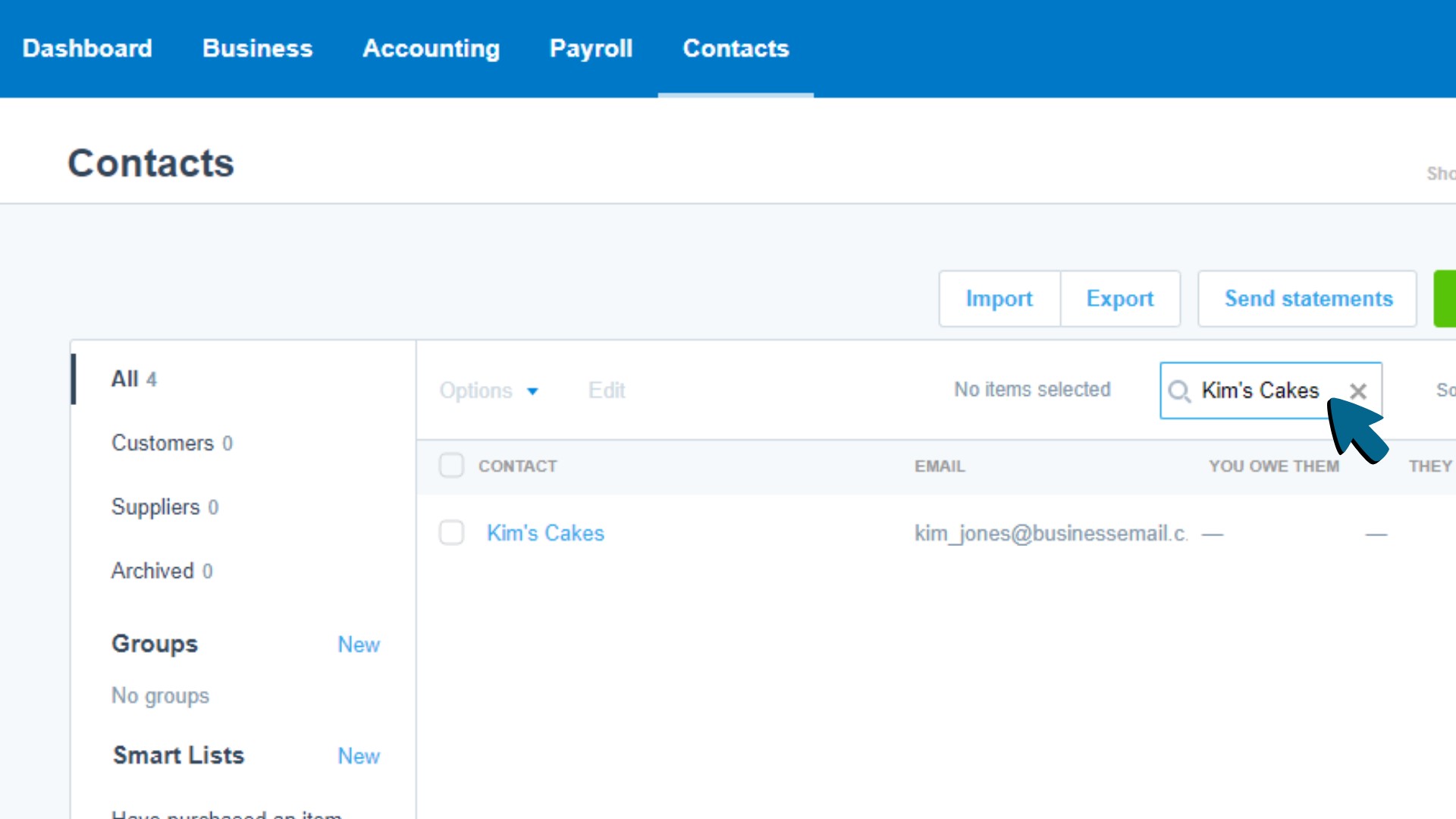Image resolution: width=1456 pixels, height=819 pixels.
Task: Click Send statements
Action: pyautogui.click(x=1308, y=298)
